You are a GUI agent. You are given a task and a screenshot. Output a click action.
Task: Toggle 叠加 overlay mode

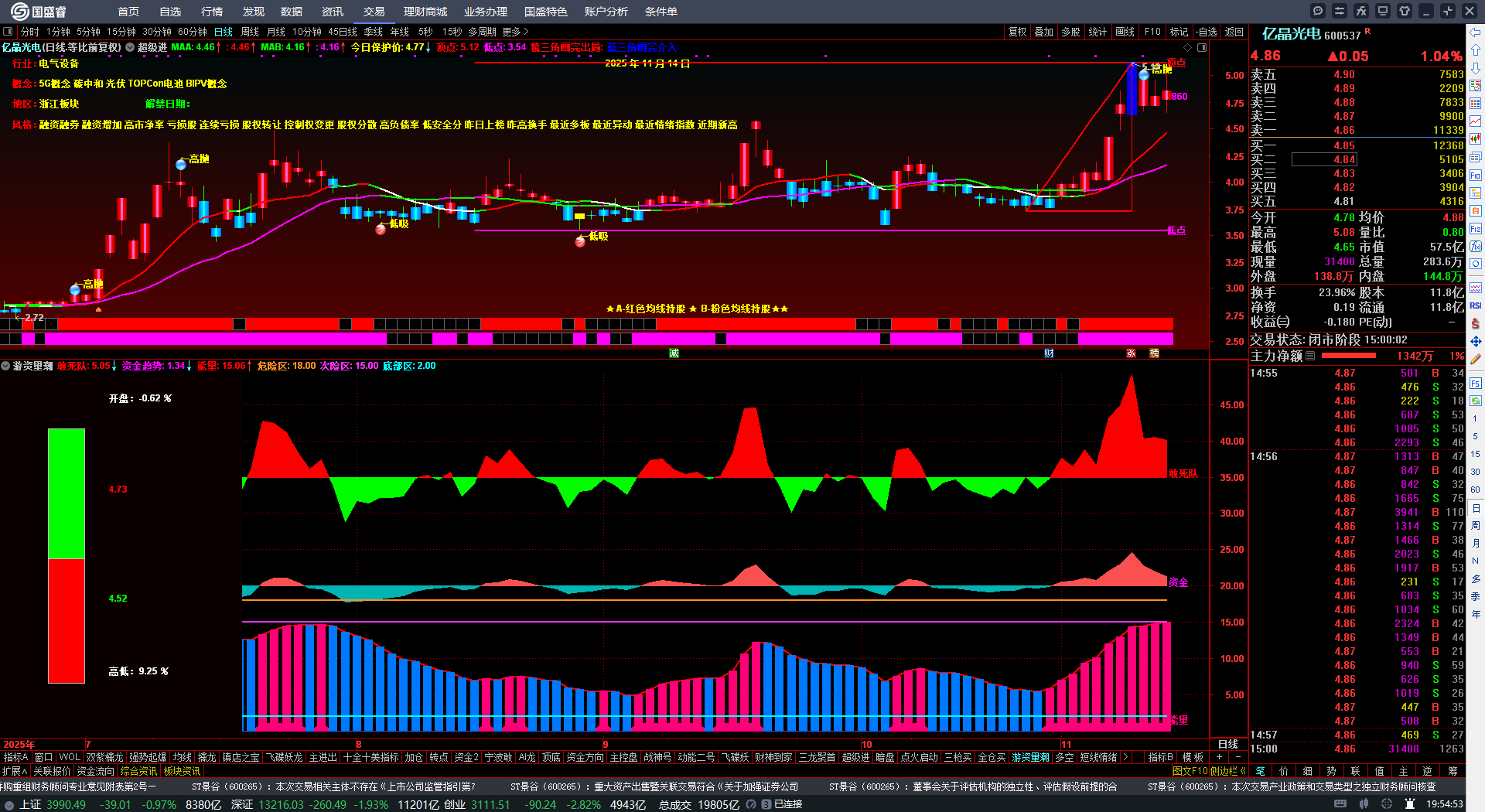[1044, 32]
